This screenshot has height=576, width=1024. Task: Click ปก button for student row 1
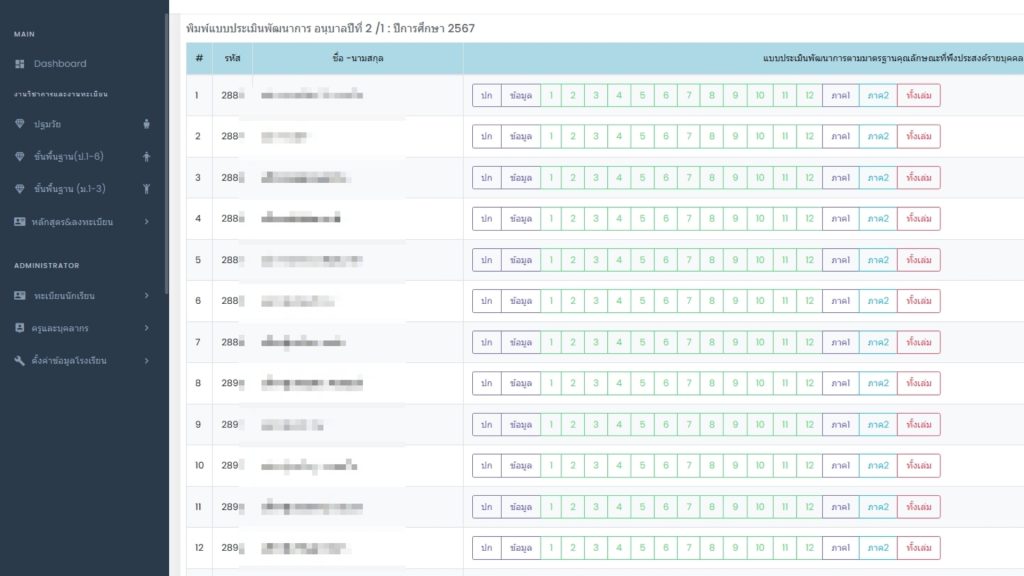486,96
